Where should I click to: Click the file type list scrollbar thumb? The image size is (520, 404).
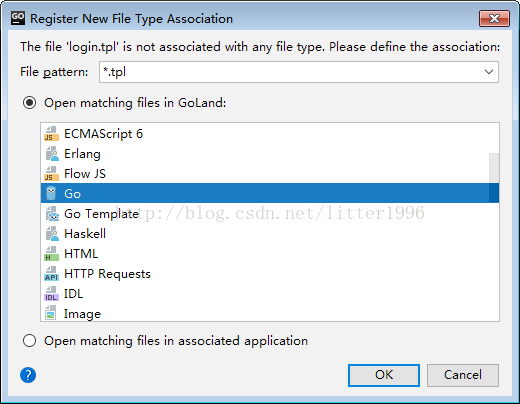point(494,178)
